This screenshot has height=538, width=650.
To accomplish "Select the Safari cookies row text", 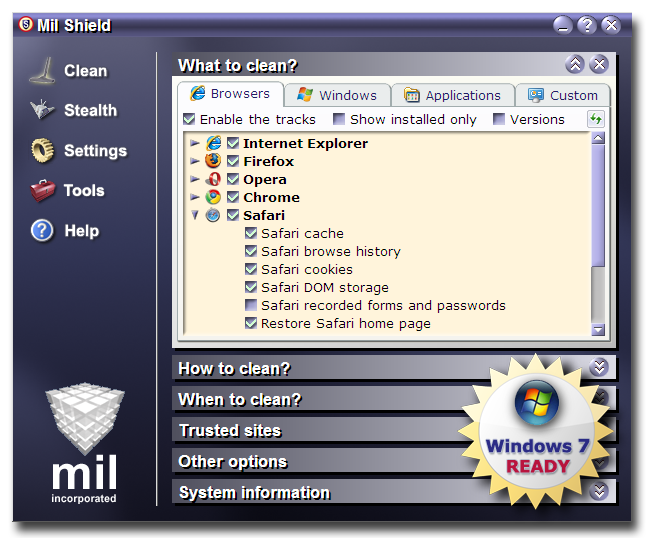I will click(x=307, y=269).
